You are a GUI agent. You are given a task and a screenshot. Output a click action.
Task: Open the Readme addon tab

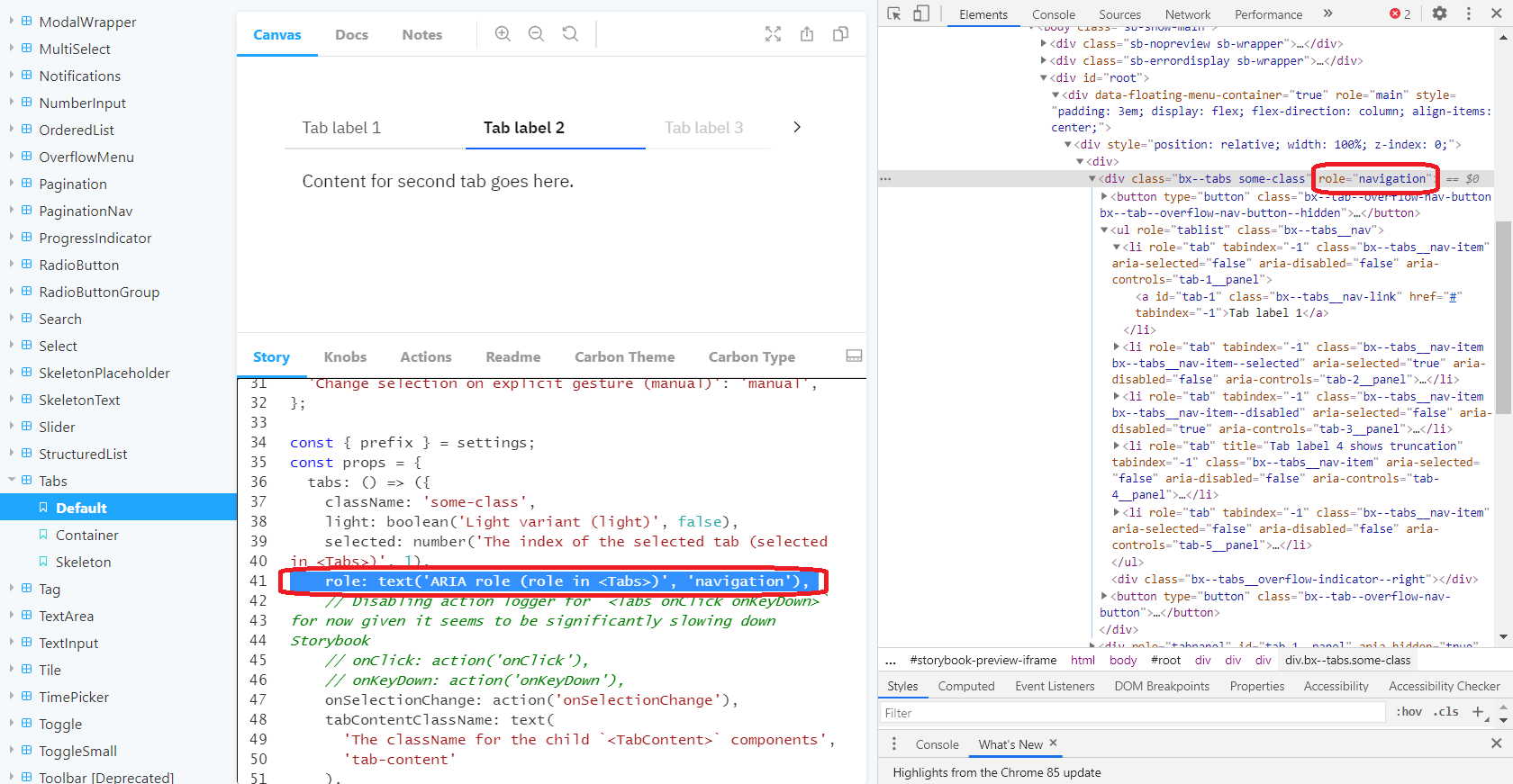pos(513,356)
